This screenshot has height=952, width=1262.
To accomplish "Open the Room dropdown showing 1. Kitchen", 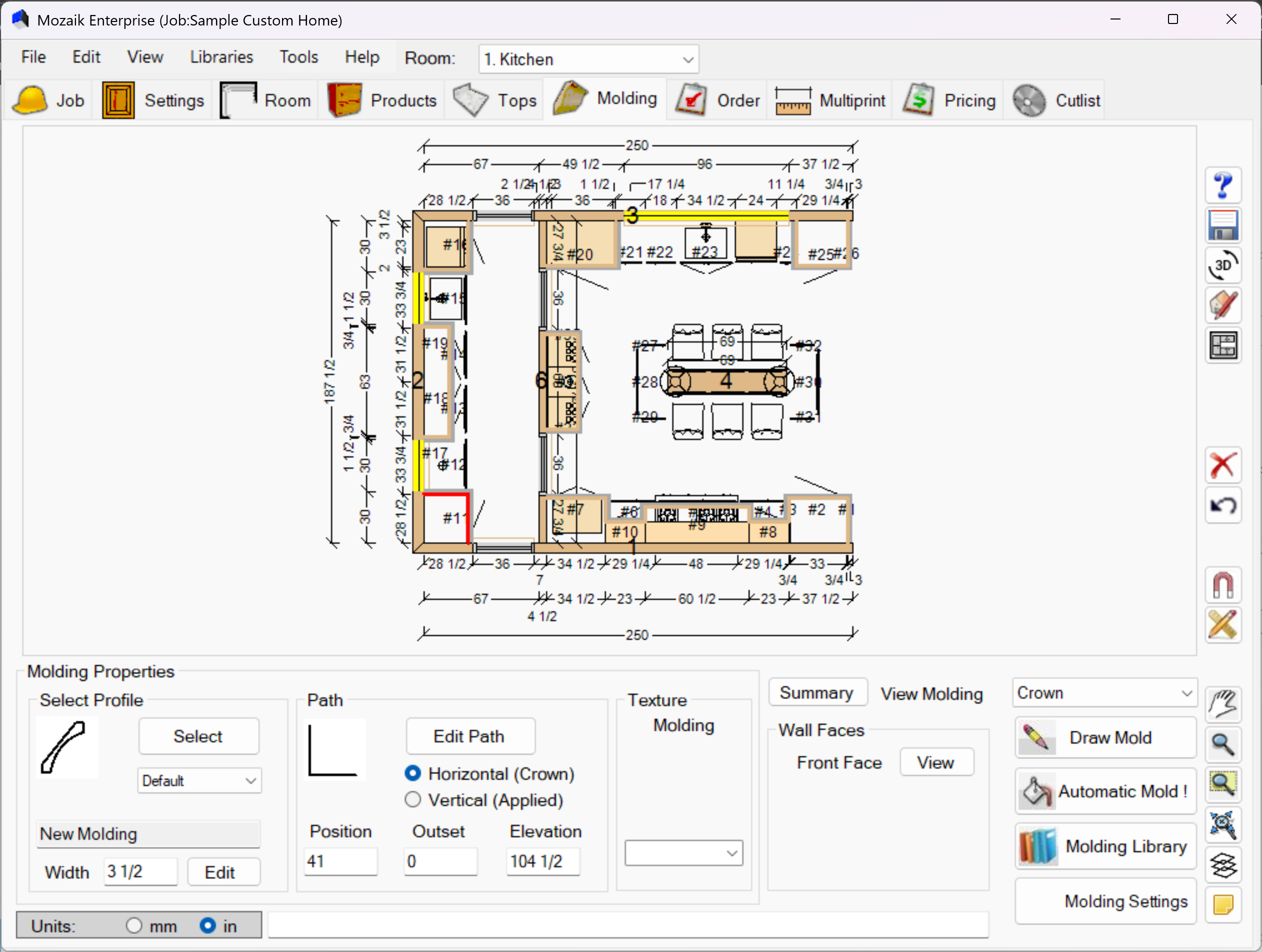I will pos(588,59).
